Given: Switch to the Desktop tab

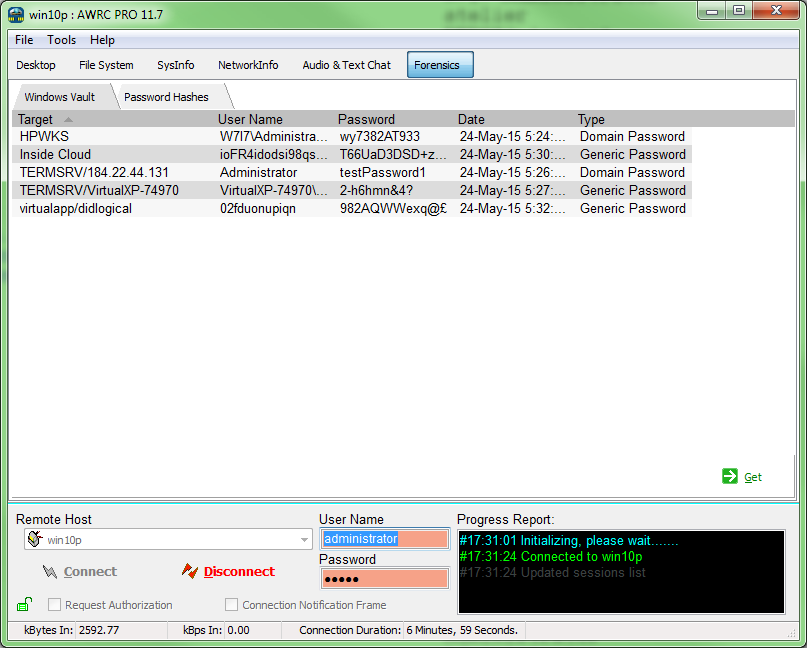Looking at the screenshot, I should (36, 65).
